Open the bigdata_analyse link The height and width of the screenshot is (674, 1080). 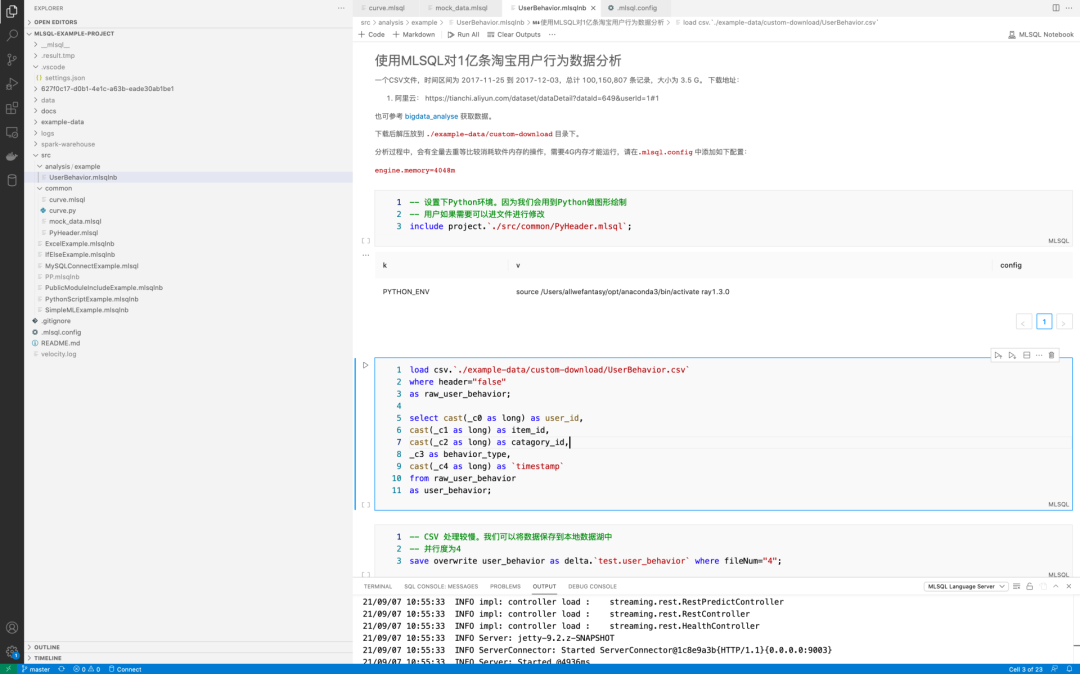pyautogui.click(x=431, y=116)
